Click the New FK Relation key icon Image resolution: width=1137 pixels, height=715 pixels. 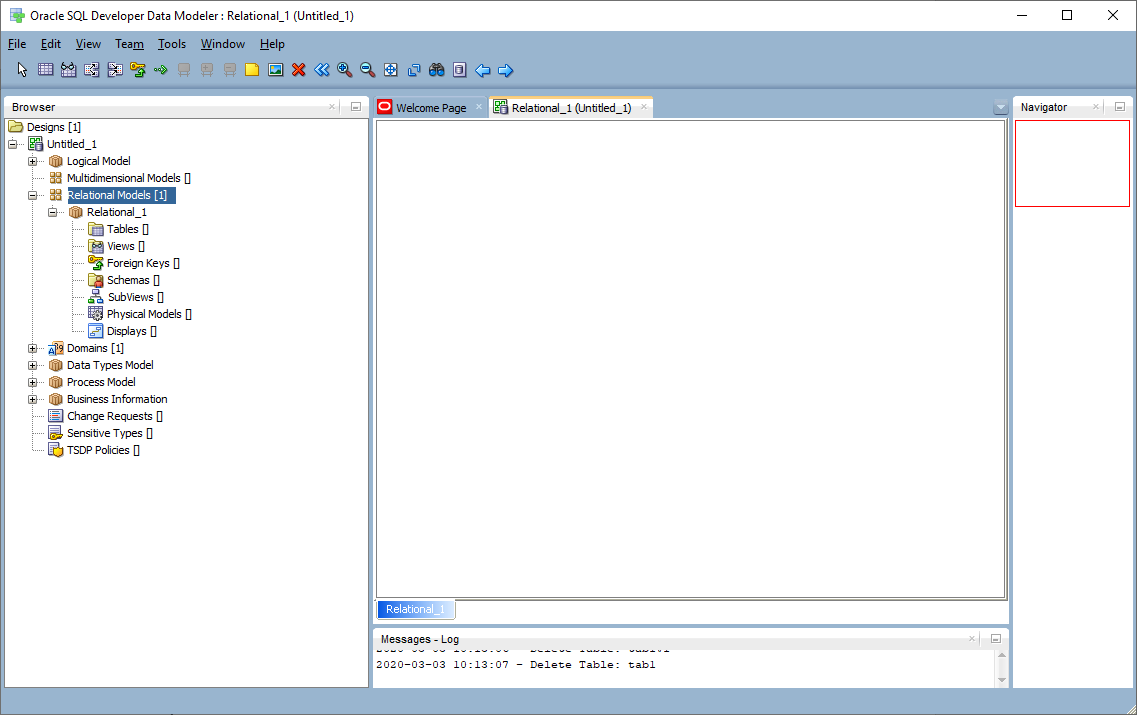(138, 70)
